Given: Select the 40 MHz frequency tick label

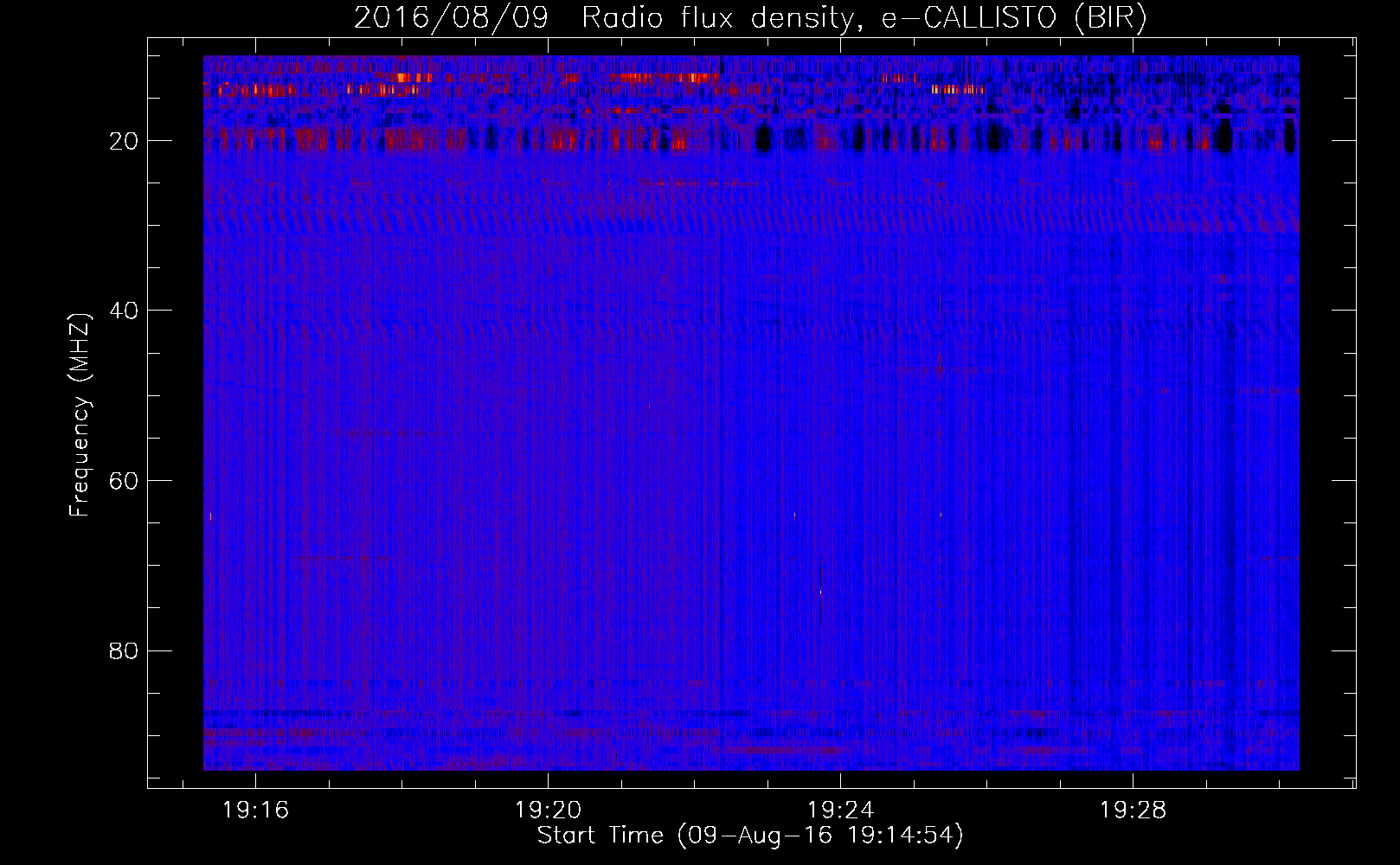Looking at the screenshot, I should 125,311.
